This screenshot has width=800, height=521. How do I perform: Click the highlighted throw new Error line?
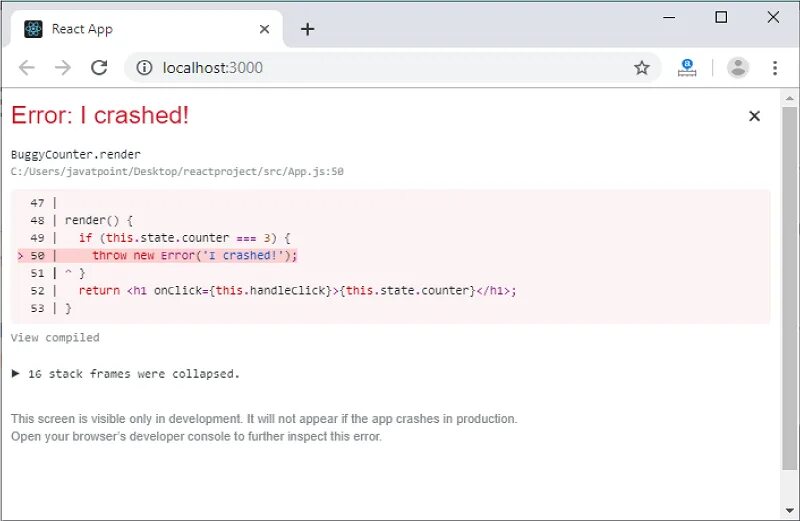157,255
